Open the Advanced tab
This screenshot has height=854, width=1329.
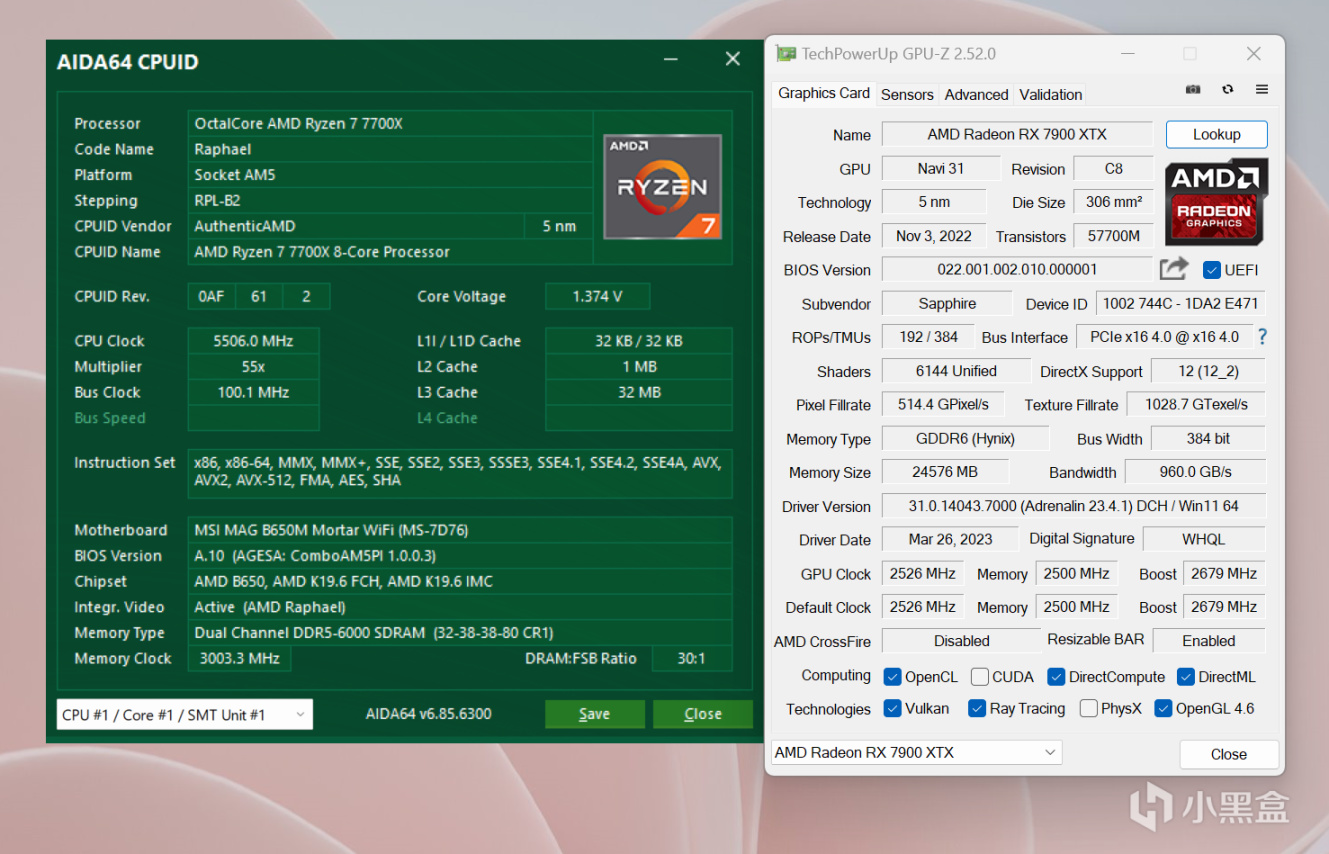tap(976, 94)
